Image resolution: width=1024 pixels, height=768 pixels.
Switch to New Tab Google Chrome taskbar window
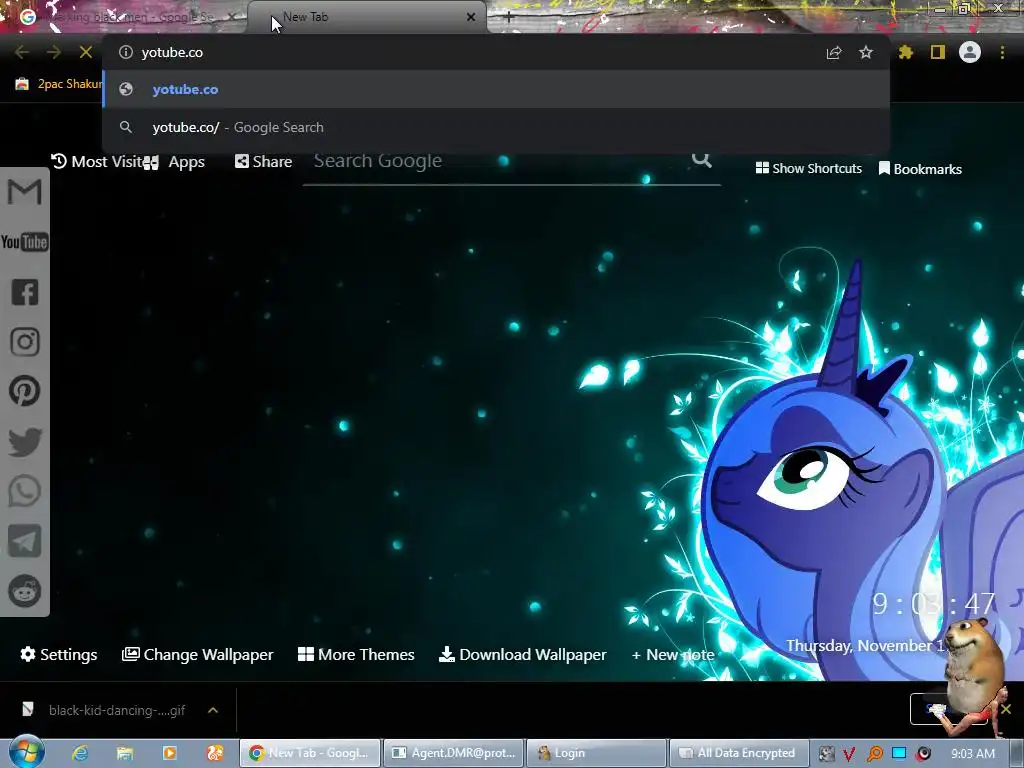click(x=310, y=753)
